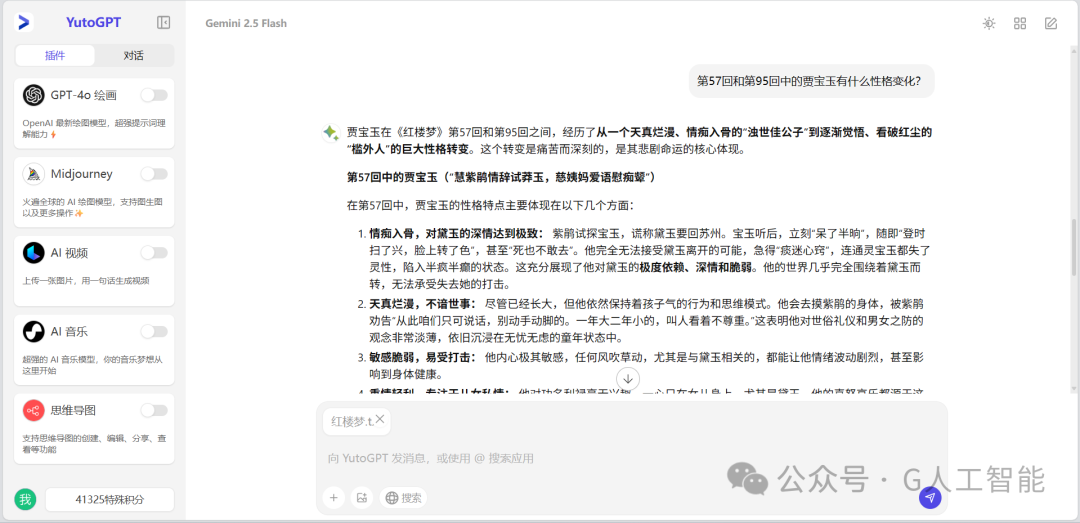This screenshot has height=523, width=1080.
Task: Click the green 我 user avatar
Action: point(25,500)
